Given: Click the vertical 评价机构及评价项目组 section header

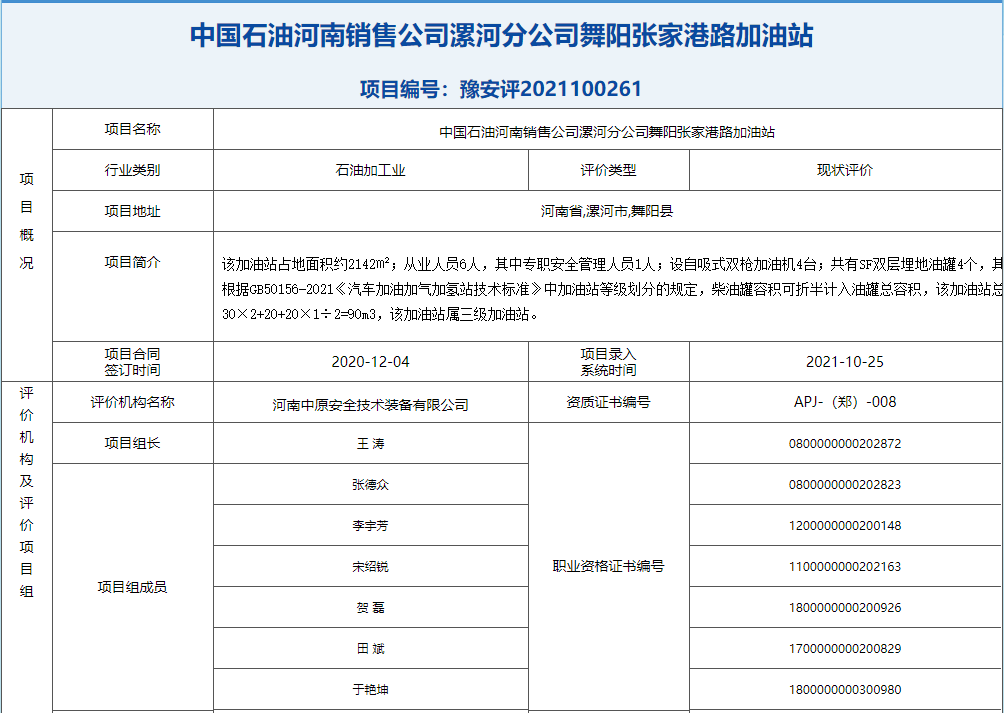Looking at the screenshot, I should tap(26, 492).
